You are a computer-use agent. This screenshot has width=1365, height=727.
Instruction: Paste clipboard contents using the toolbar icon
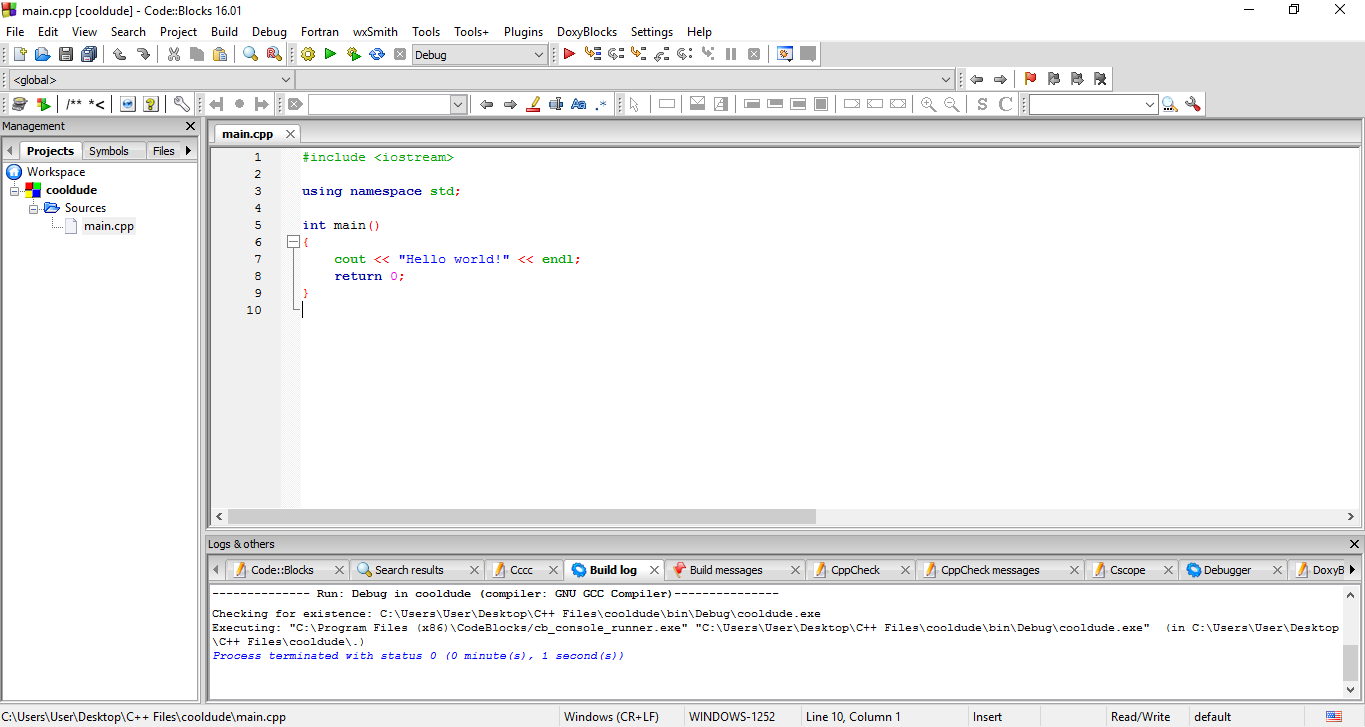coord(220,54)
